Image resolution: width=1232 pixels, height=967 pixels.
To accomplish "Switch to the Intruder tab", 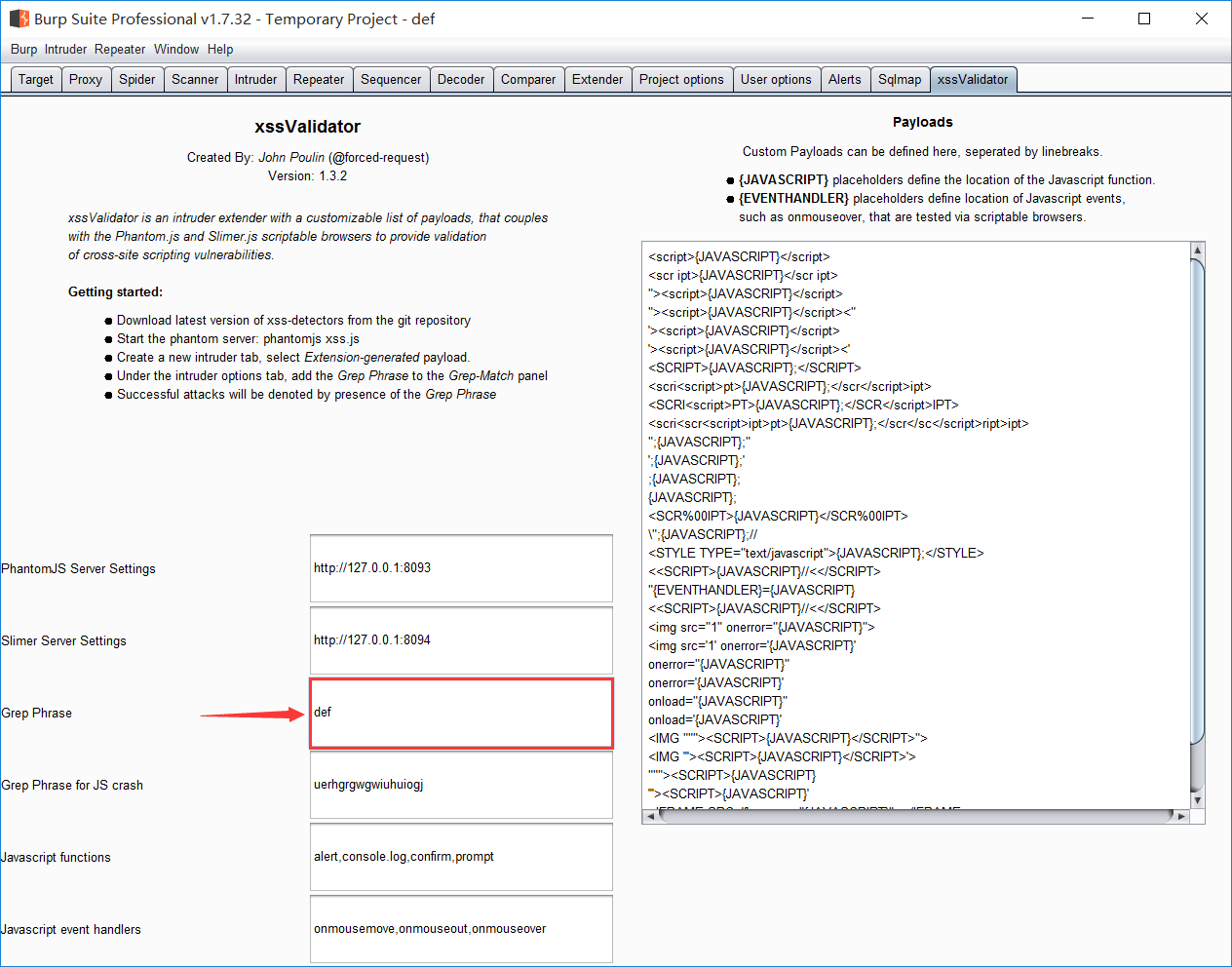I will pos(255,80).
